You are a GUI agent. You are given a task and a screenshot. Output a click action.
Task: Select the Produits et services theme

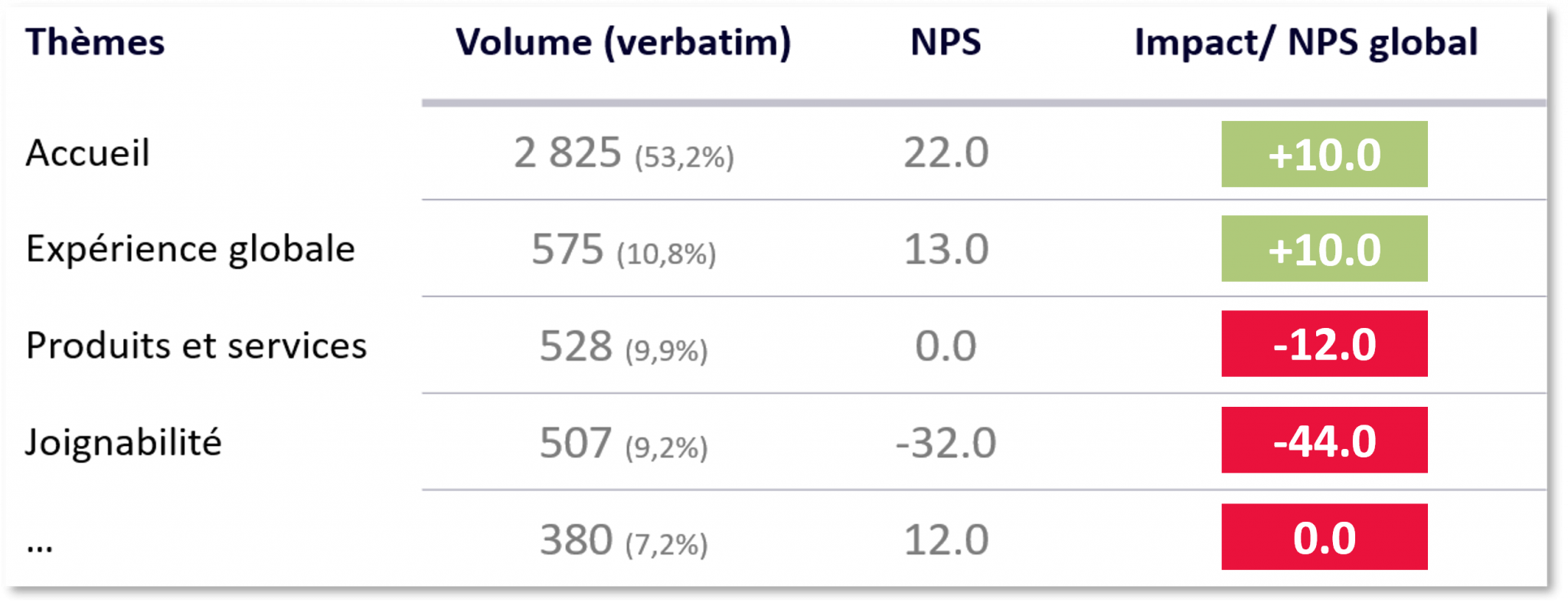(197, 346)
